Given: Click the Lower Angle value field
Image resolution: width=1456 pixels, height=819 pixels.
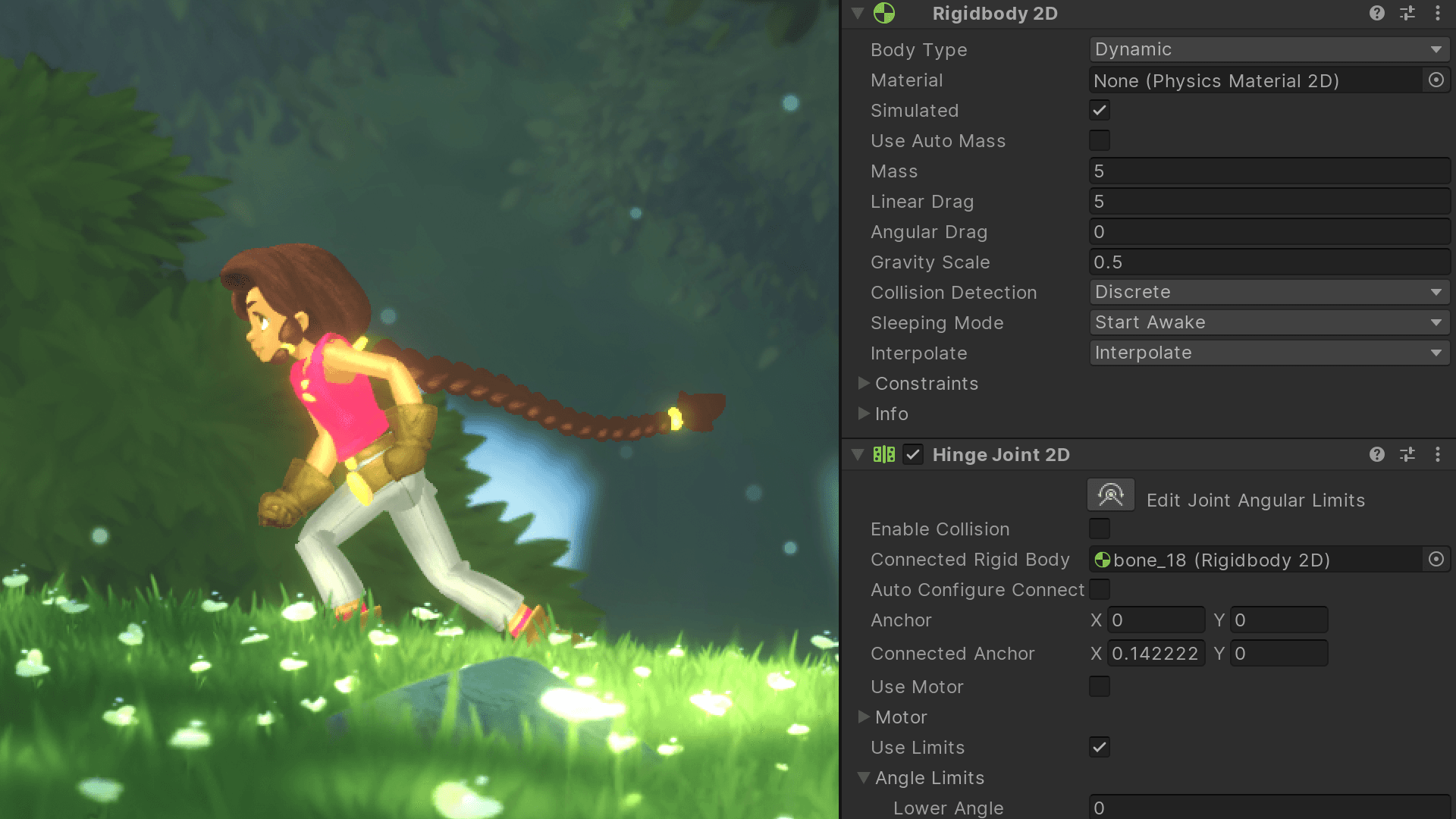Looking at the screenshot, I should click(x=1269, y=807).
